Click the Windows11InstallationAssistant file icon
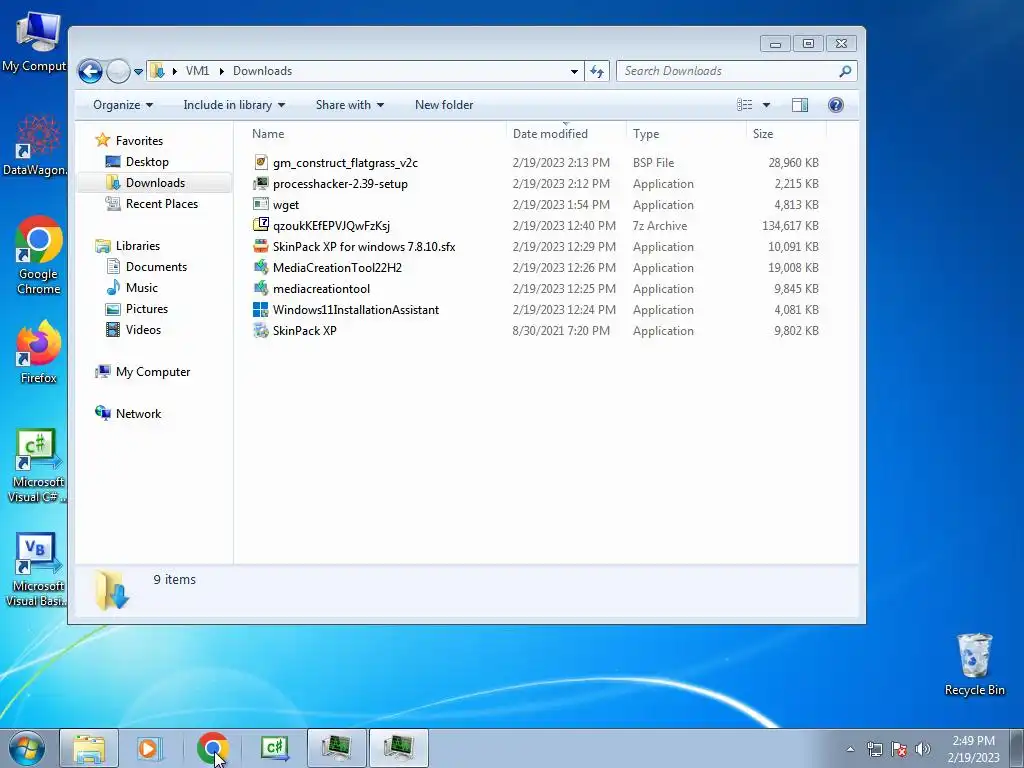 coord(261,310)
